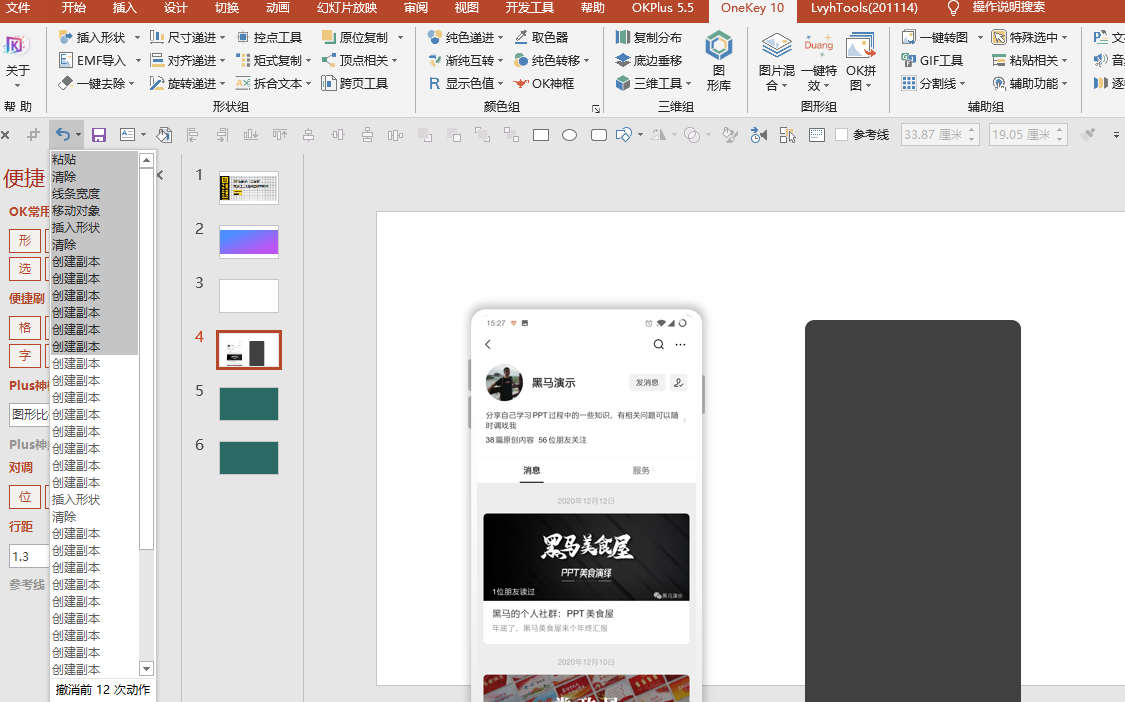Switch to the 开始 ribbon tab
1125x702 pixels.
(74, 8)
